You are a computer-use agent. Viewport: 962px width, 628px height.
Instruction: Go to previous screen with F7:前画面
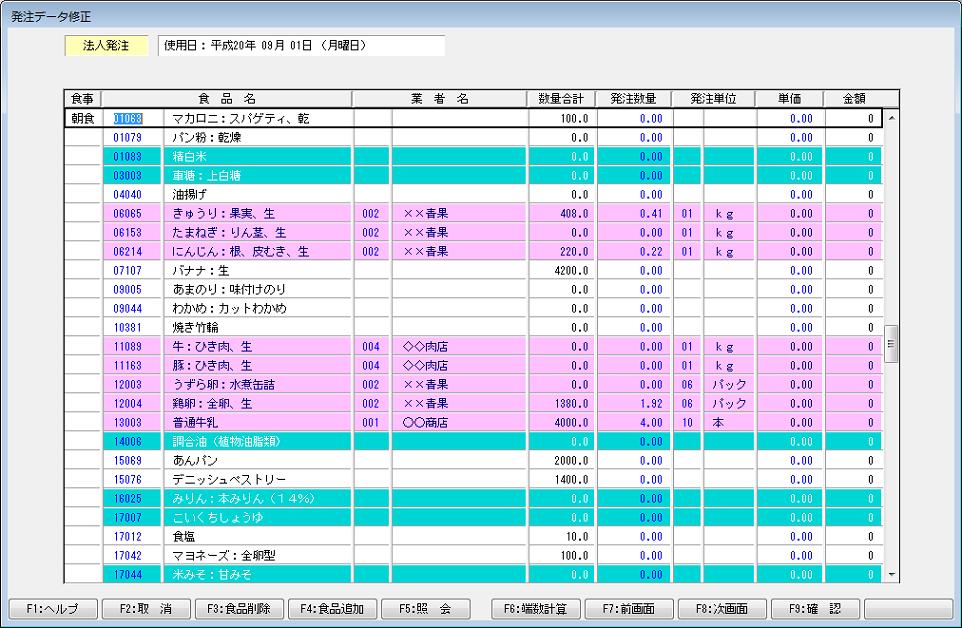629,608
